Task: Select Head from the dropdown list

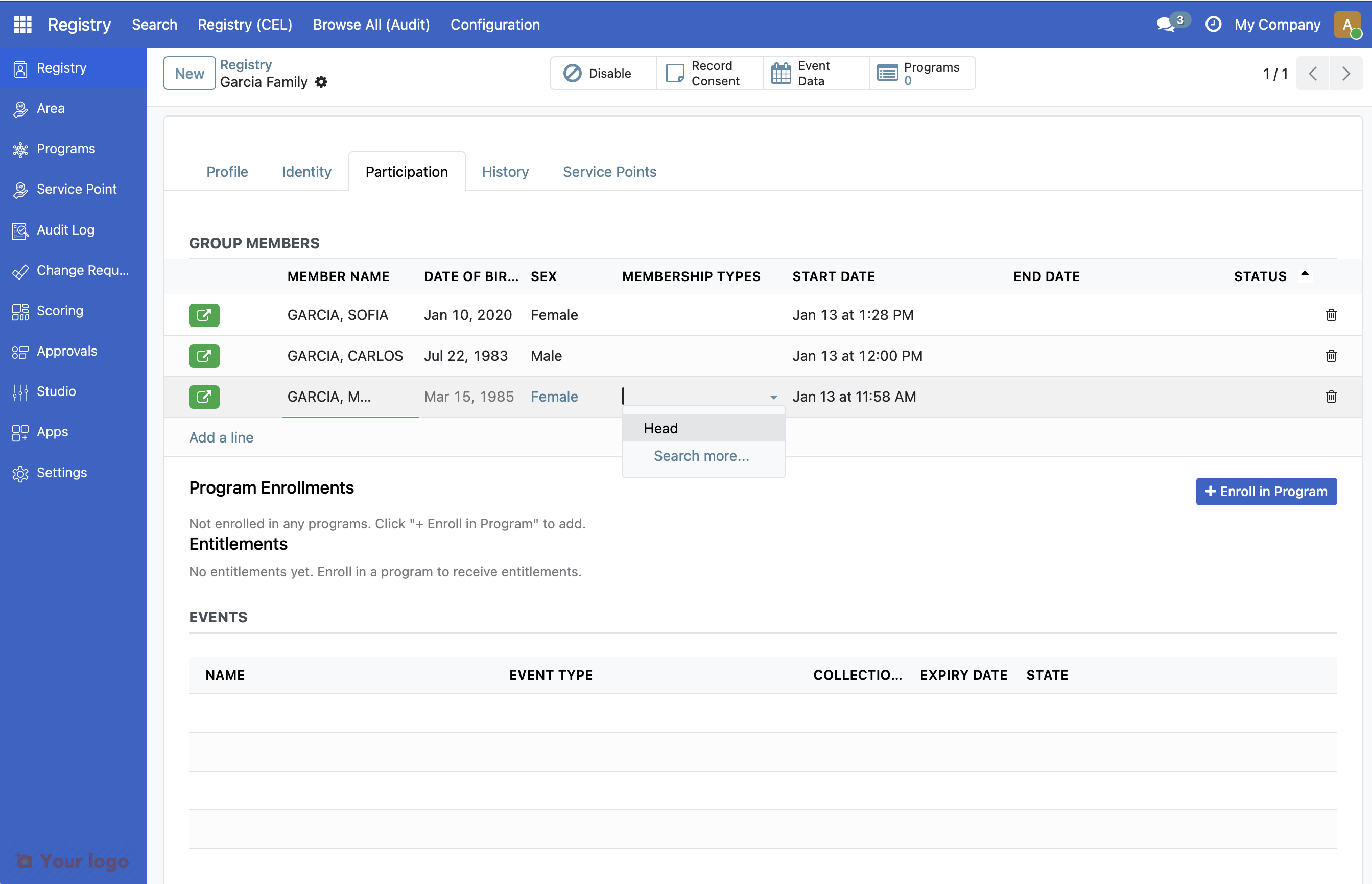Action: coord(660,428)
